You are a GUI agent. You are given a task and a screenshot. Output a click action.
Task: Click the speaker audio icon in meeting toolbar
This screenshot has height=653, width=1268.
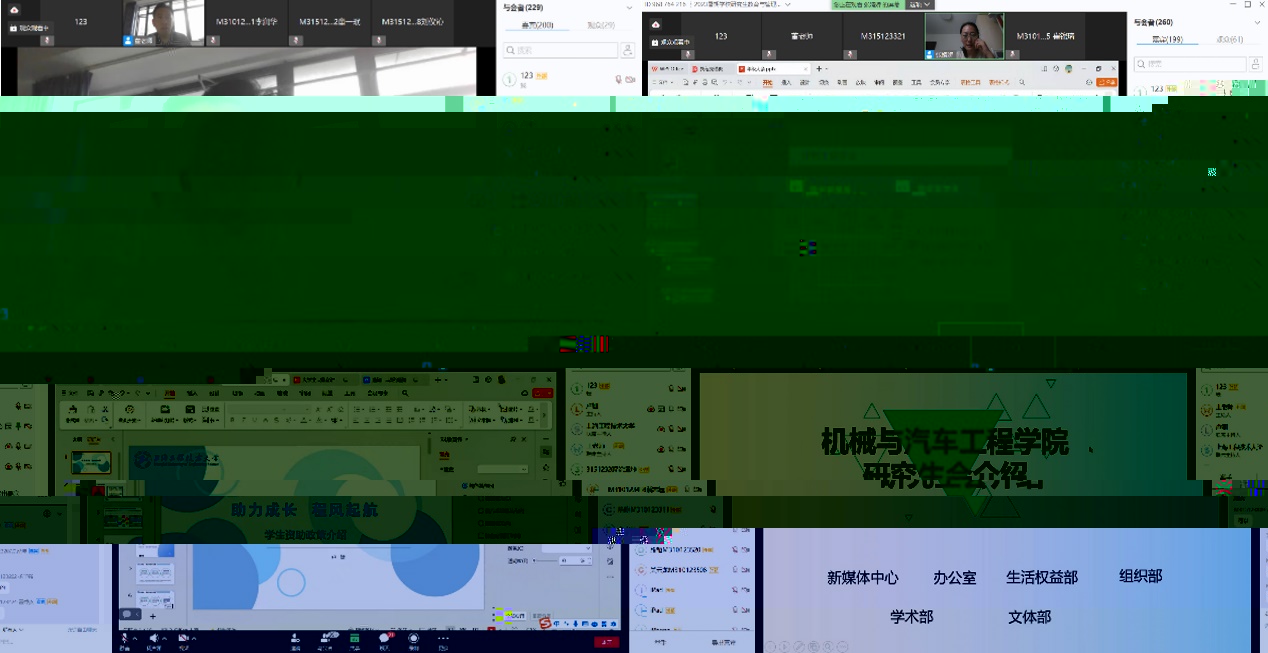click(154, 638)
